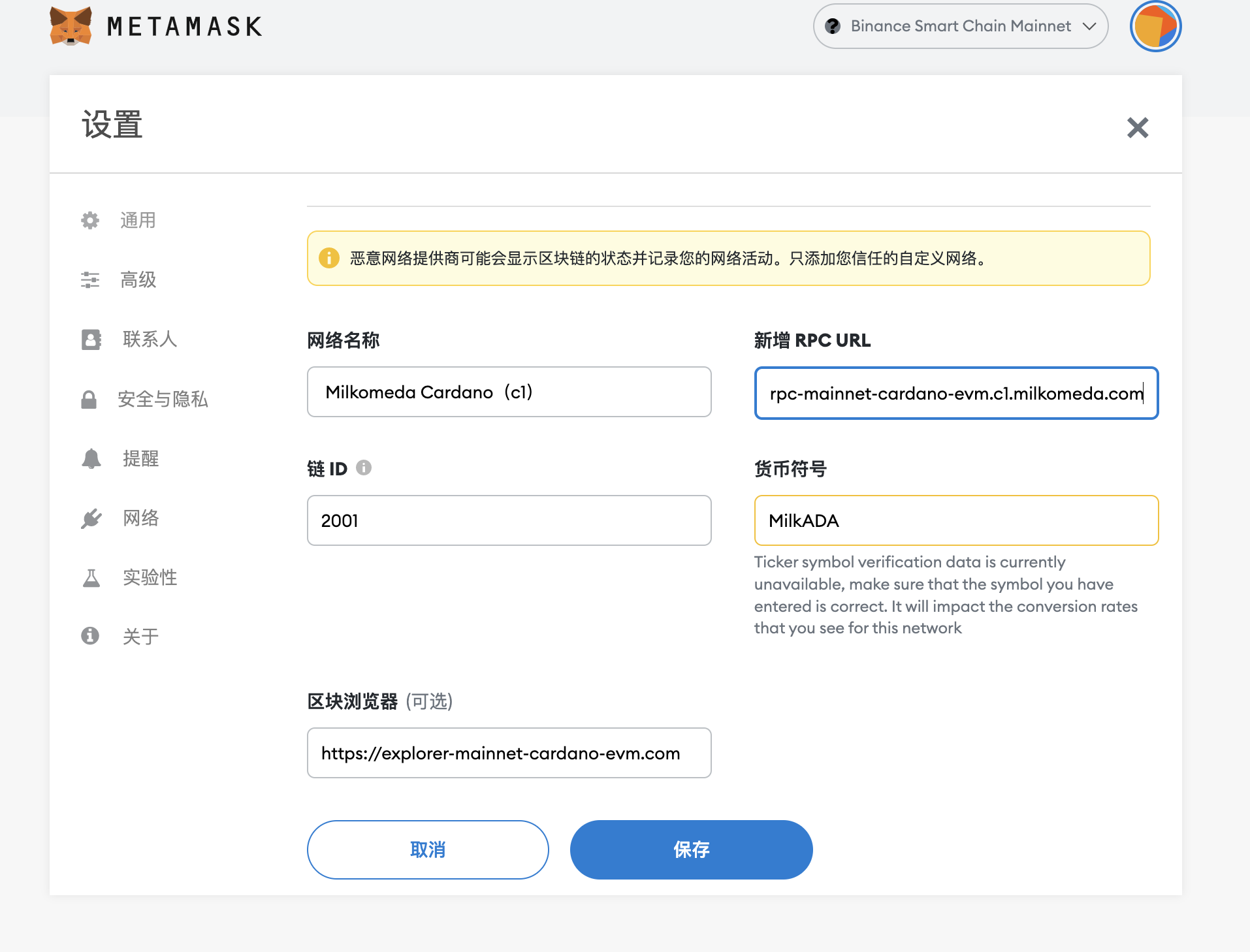Click the bell icon for Alerts

[x=91, y=459]
